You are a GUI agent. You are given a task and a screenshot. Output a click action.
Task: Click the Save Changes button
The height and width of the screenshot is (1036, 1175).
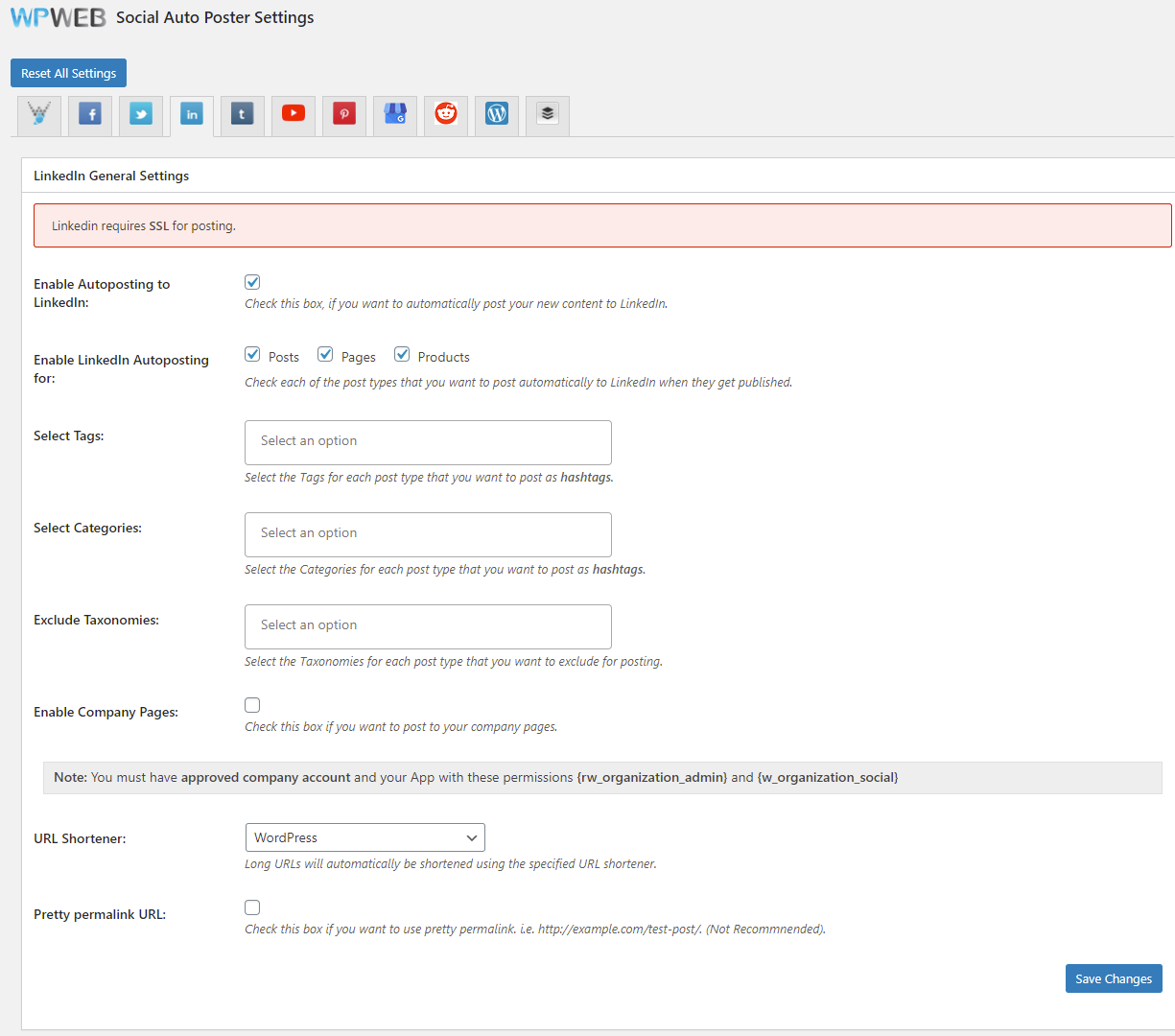point(1113,977)
